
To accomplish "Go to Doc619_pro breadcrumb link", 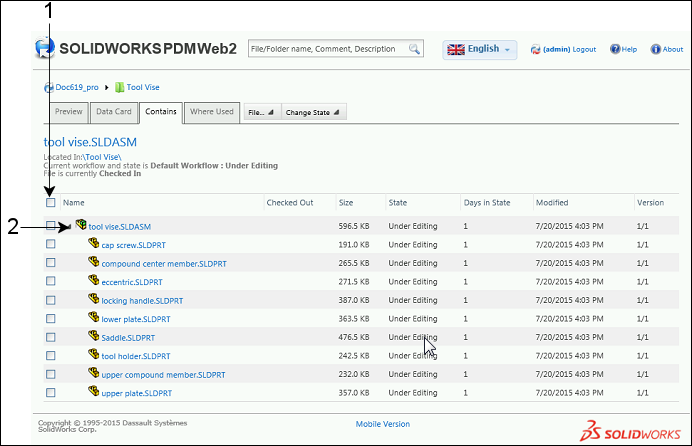I will [77, 87].
